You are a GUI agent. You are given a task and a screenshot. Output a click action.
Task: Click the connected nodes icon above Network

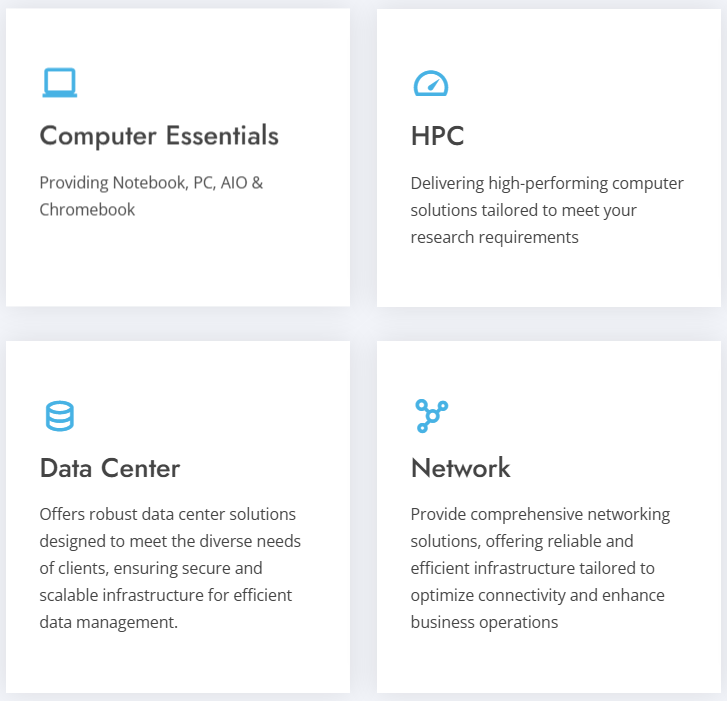[430, 416]
